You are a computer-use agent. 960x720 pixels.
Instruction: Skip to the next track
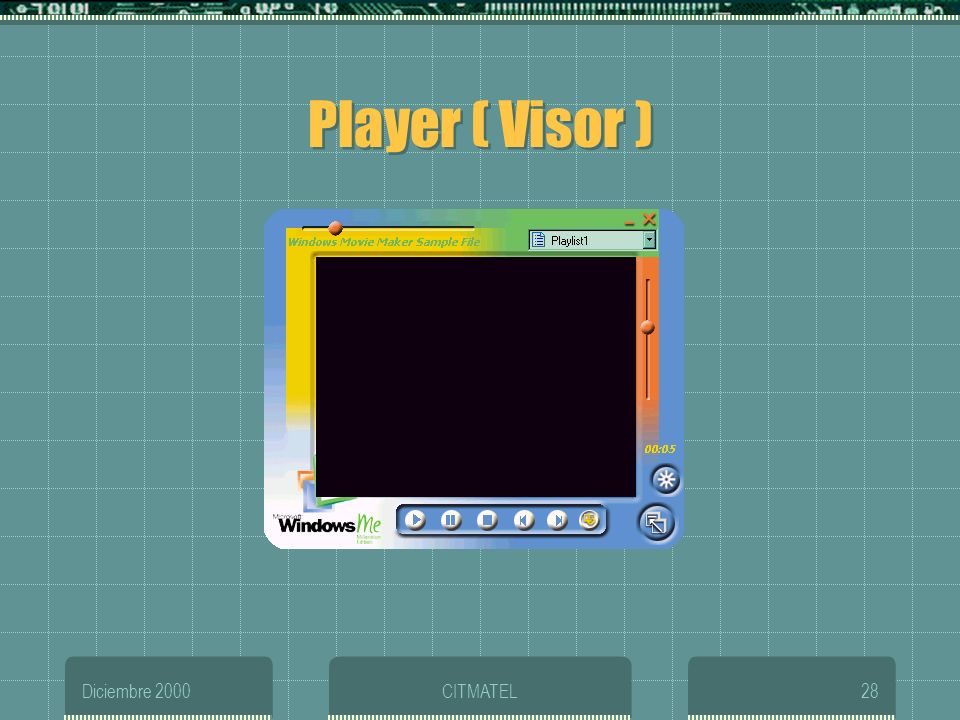point(557,520)
